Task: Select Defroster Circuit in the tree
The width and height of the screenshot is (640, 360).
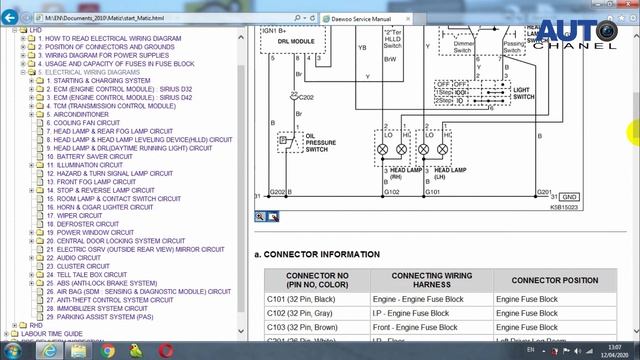Action: point(82,224)
